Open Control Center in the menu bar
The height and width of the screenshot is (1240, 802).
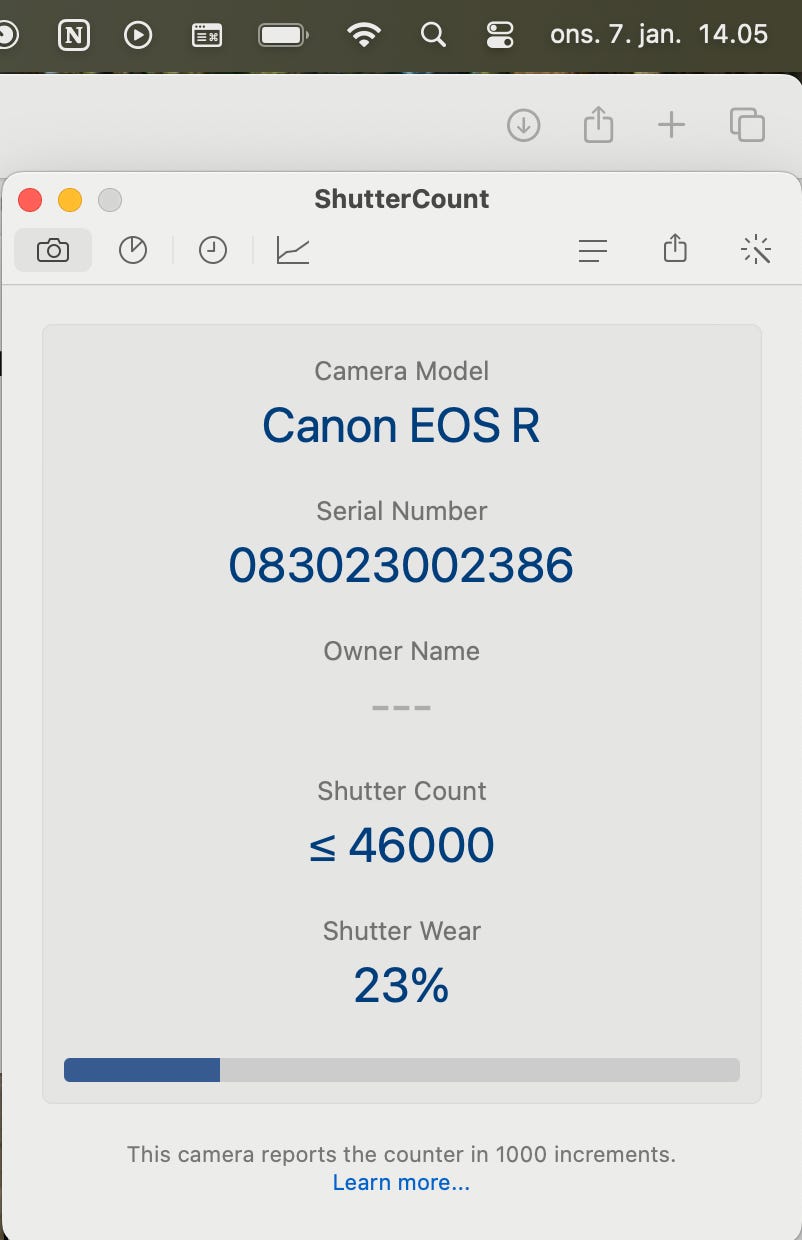point(499,35)
